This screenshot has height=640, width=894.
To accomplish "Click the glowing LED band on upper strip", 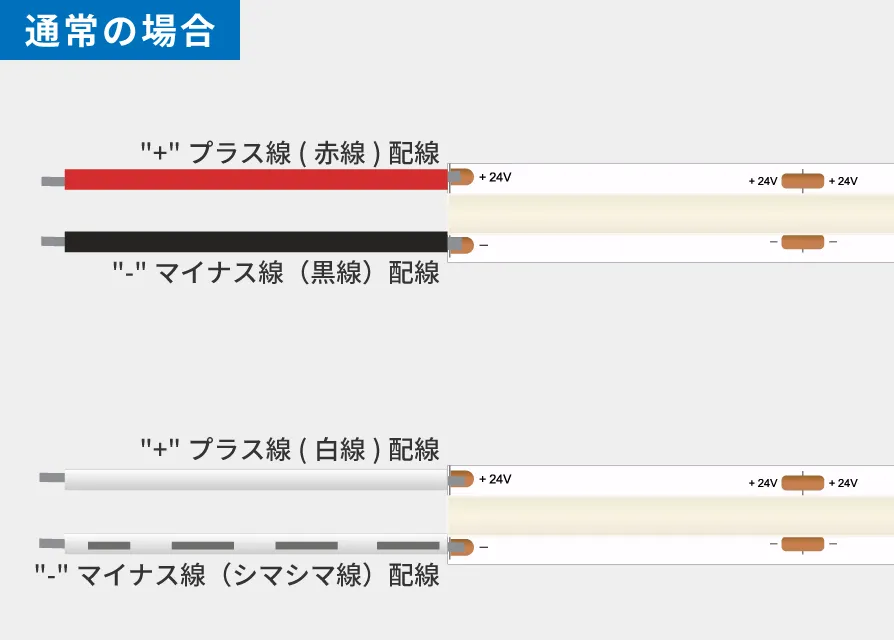I will pos(670,212).
